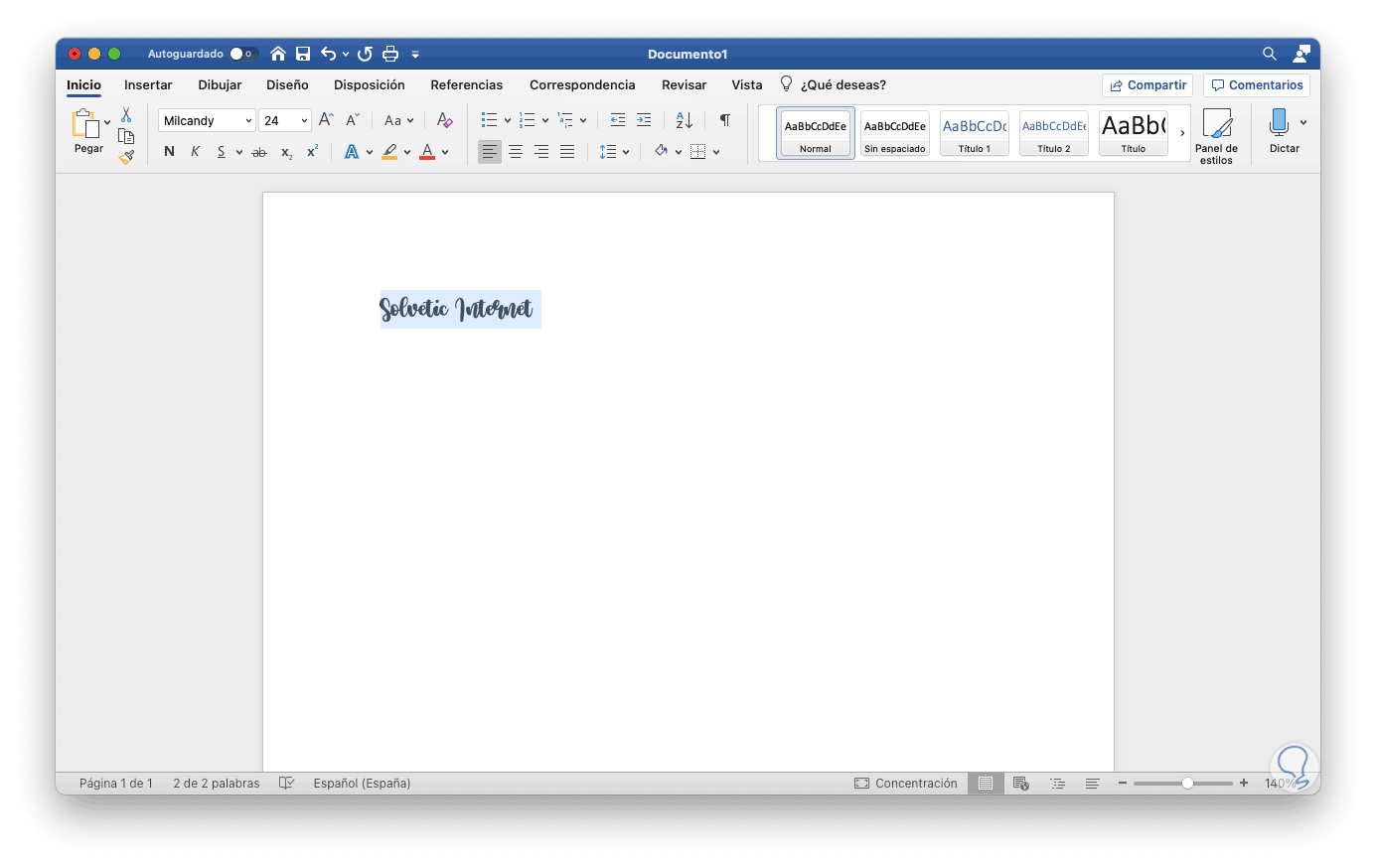Image resolution: width=1376 pixels, height=868 pixels.
Task: Open the Diseño tab
Action: [287, 85]
